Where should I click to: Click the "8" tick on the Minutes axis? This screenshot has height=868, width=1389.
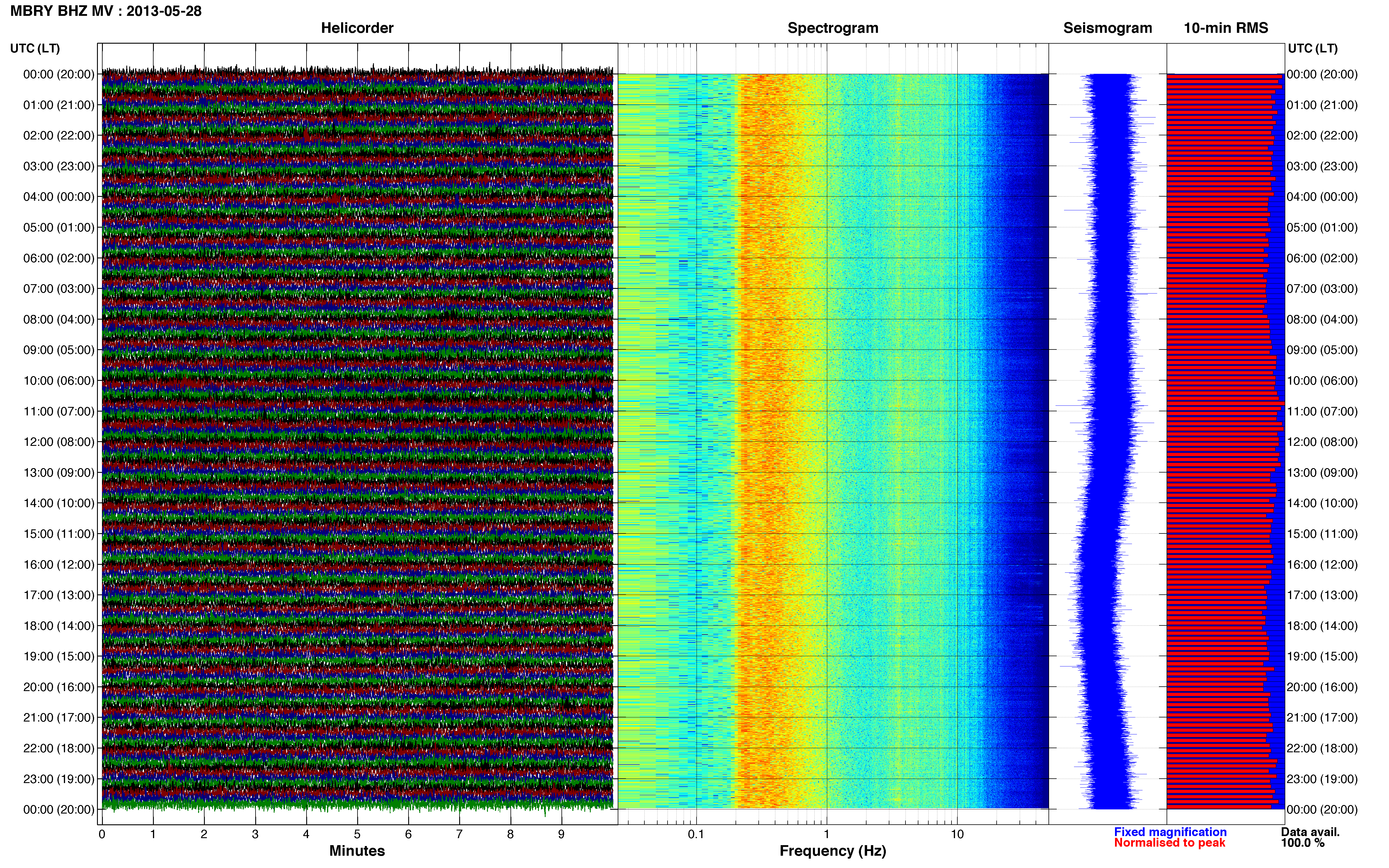click(x=510, y=835)
